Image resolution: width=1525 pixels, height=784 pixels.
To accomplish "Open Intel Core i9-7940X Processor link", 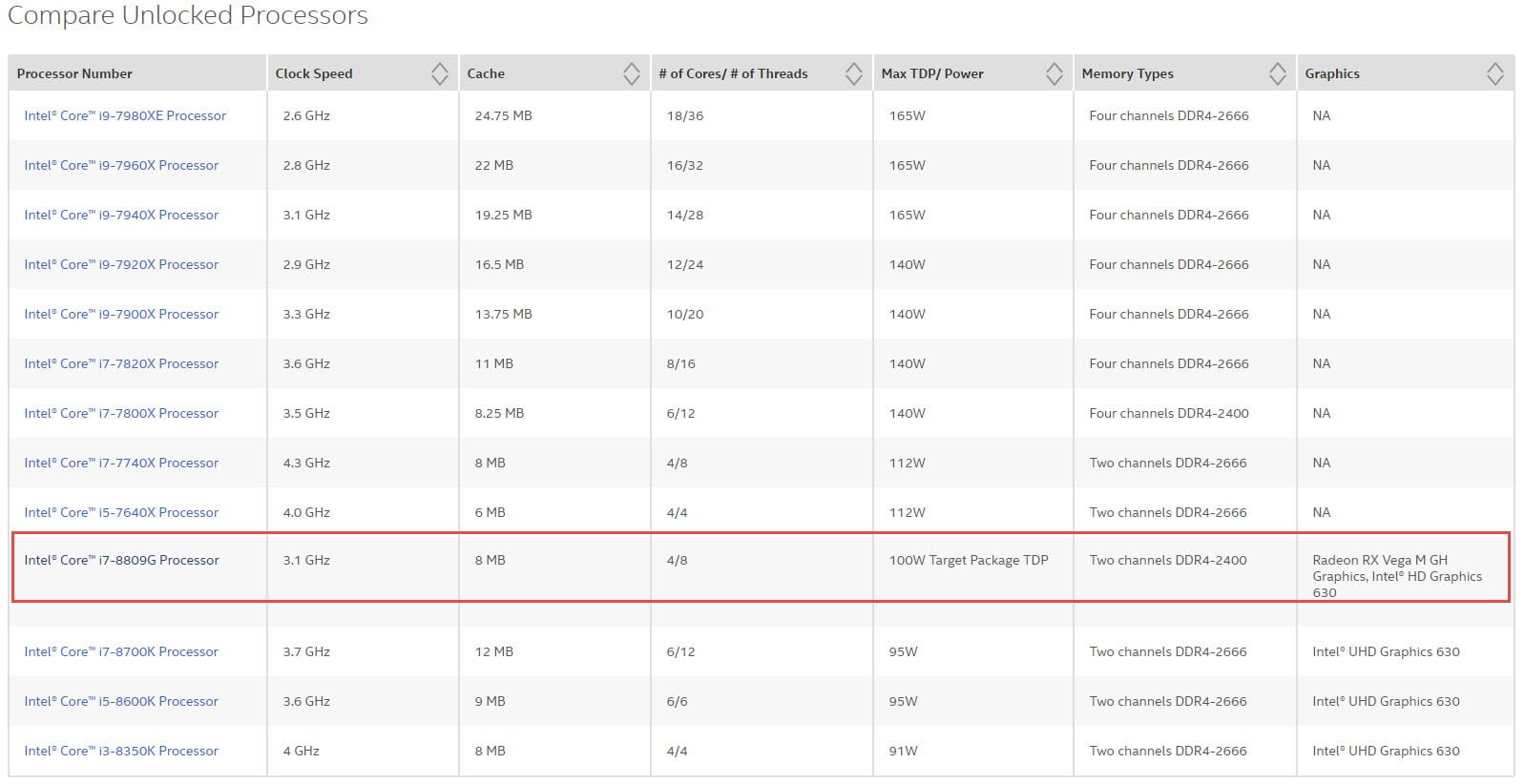I will click(x=121, y=215).
